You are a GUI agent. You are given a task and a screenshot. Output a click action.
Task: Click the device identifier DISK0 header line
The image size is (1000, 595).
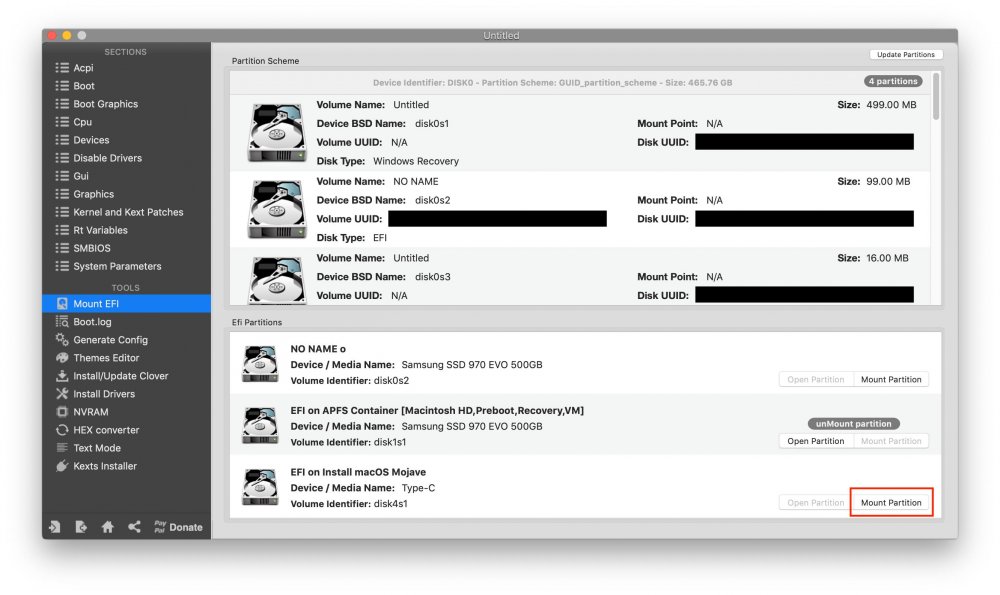tap(552, 82)
